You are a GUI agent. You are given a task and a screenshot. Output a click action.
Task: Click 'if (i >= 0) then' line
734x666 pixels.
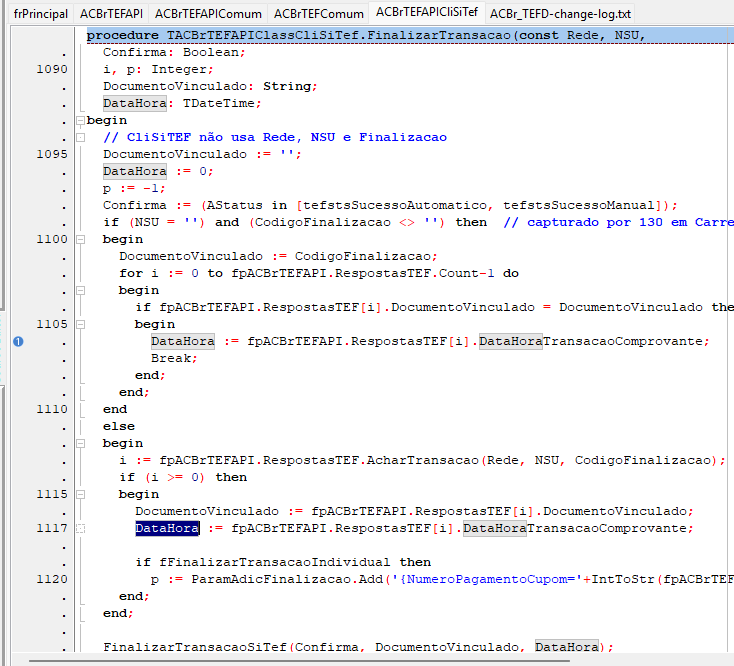(x=183, y=477)
